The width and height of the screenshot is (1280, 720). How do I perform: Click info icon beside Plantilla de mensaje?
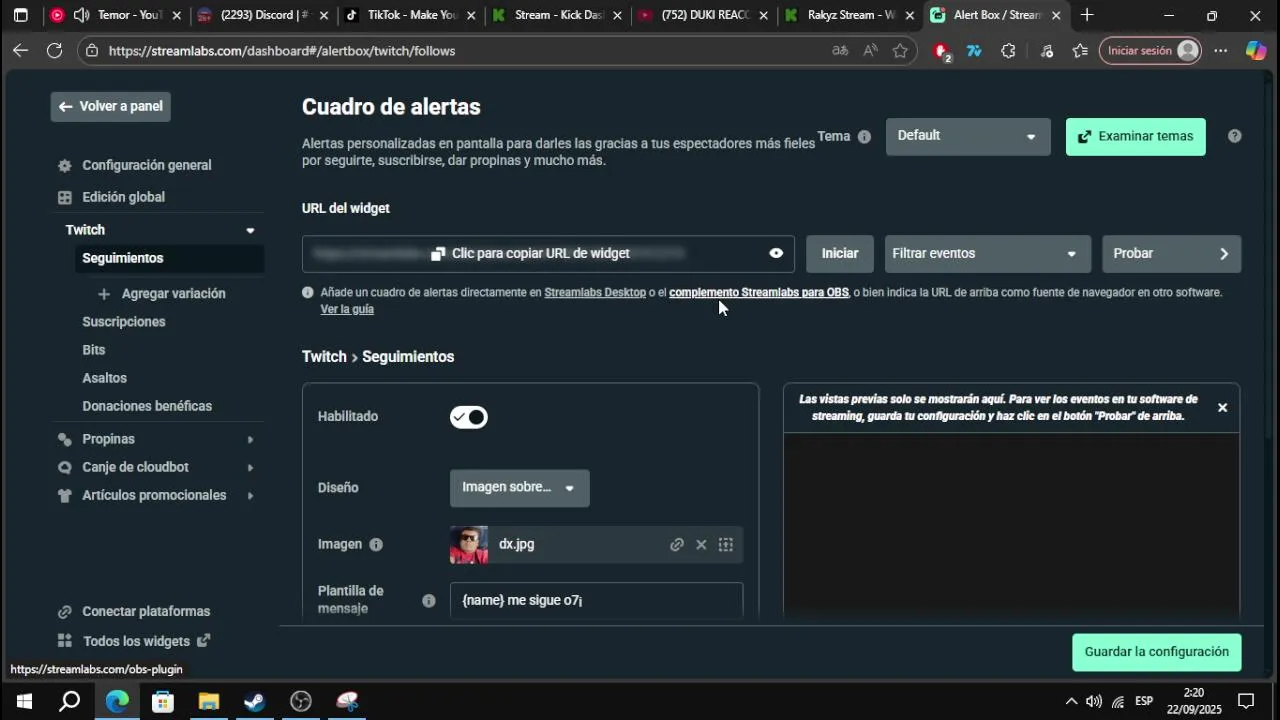[x=428, y=601]
